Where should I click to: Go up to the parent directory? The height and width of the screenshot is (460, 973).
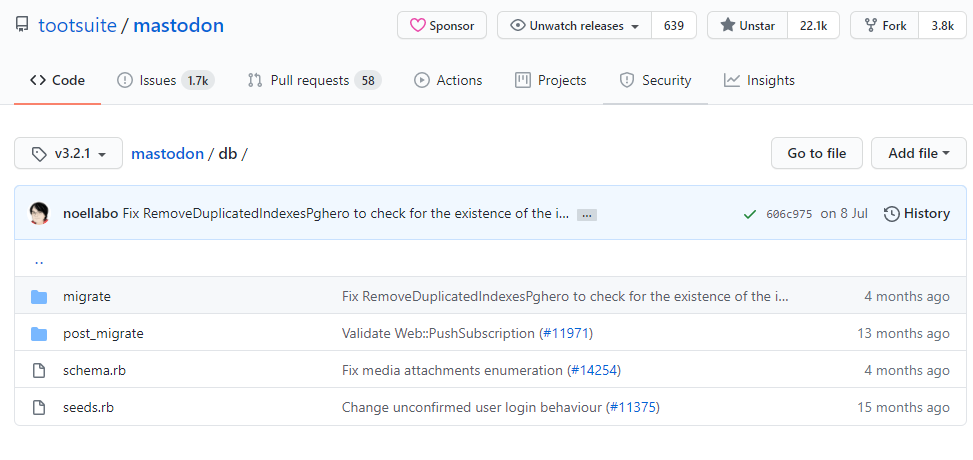click(x=39, y=261)
